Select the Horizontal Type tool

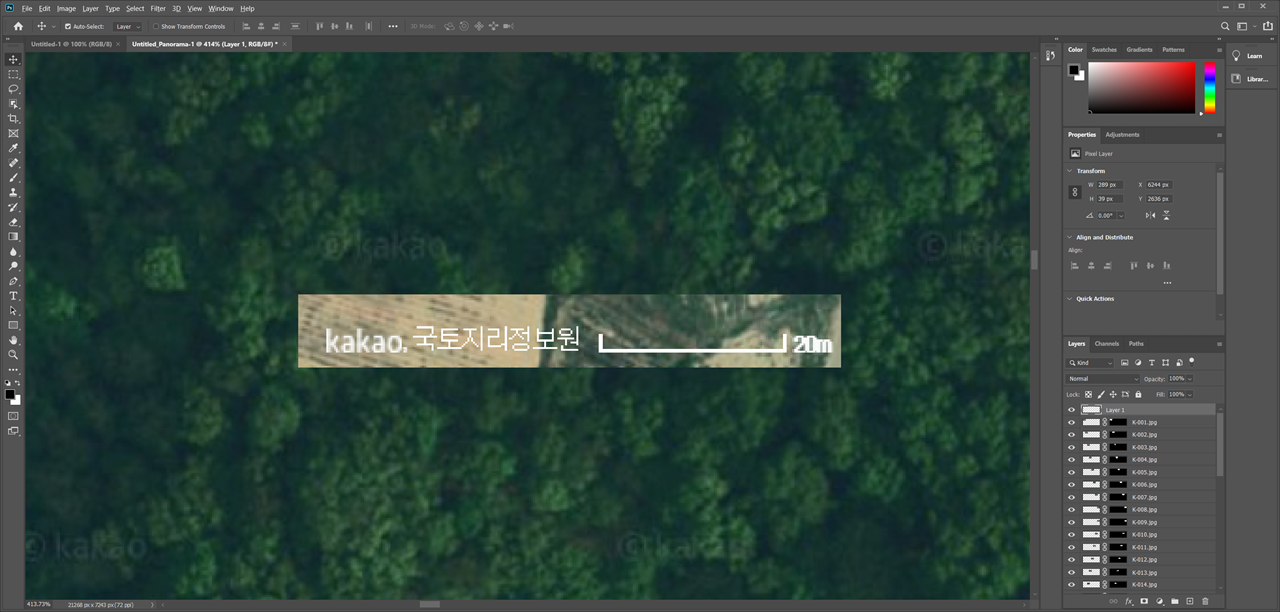point(13,296)
